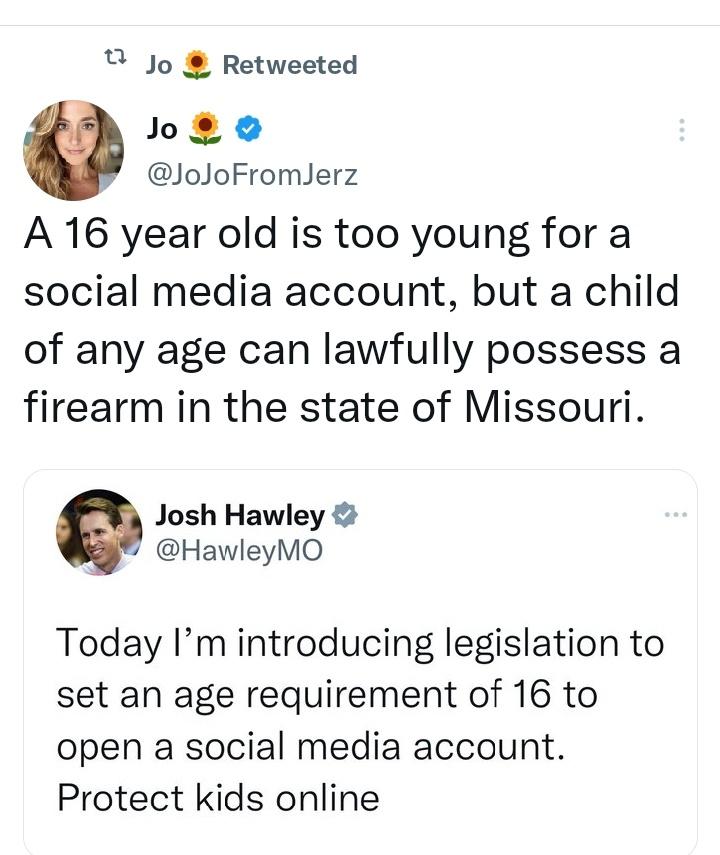The image size is (720, 855).
Task: Click Jo's blue verified badge
Action: pos(248,129)
